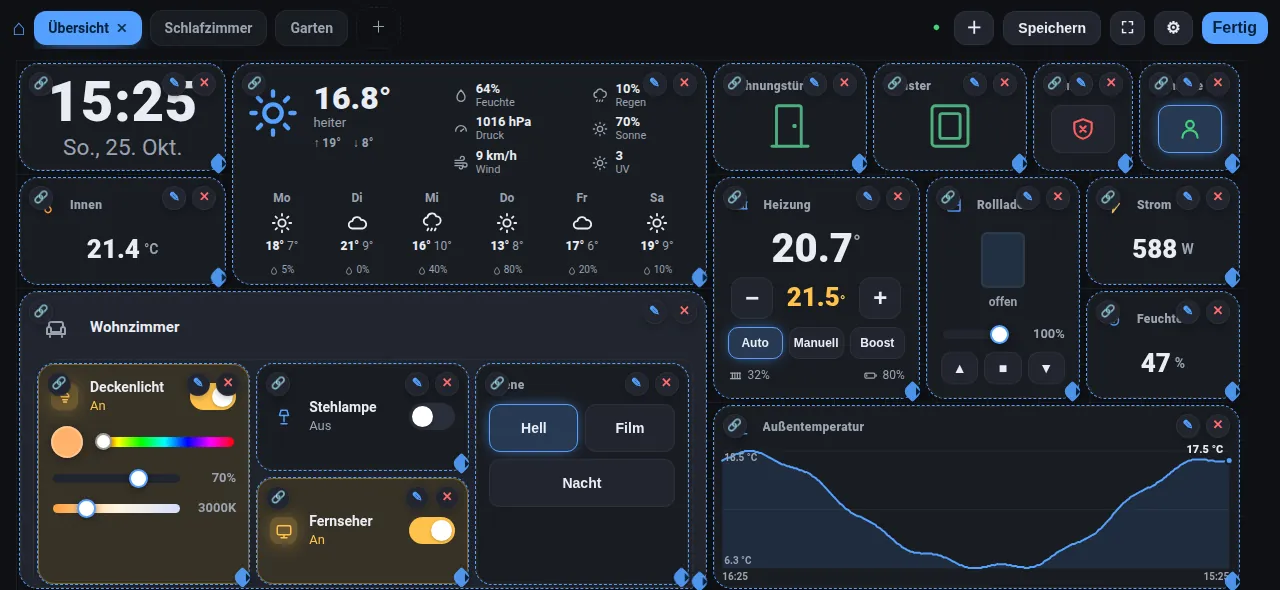Raise the shutter with up arrow

point(960,368)
